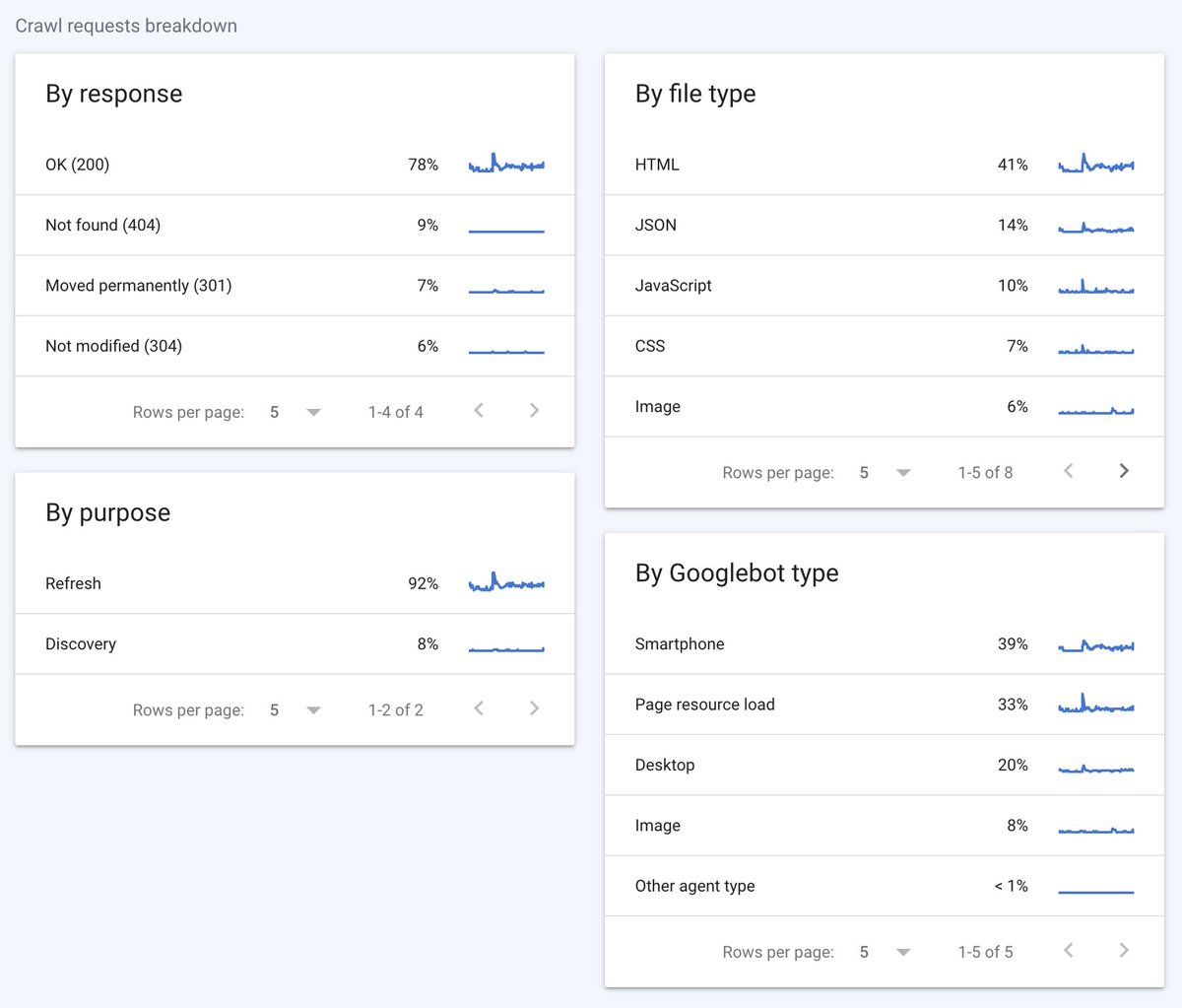This screenshot has height=1008, width=1182.
Task: Click previous page arrow in By purpose
Action: point(479,707)
